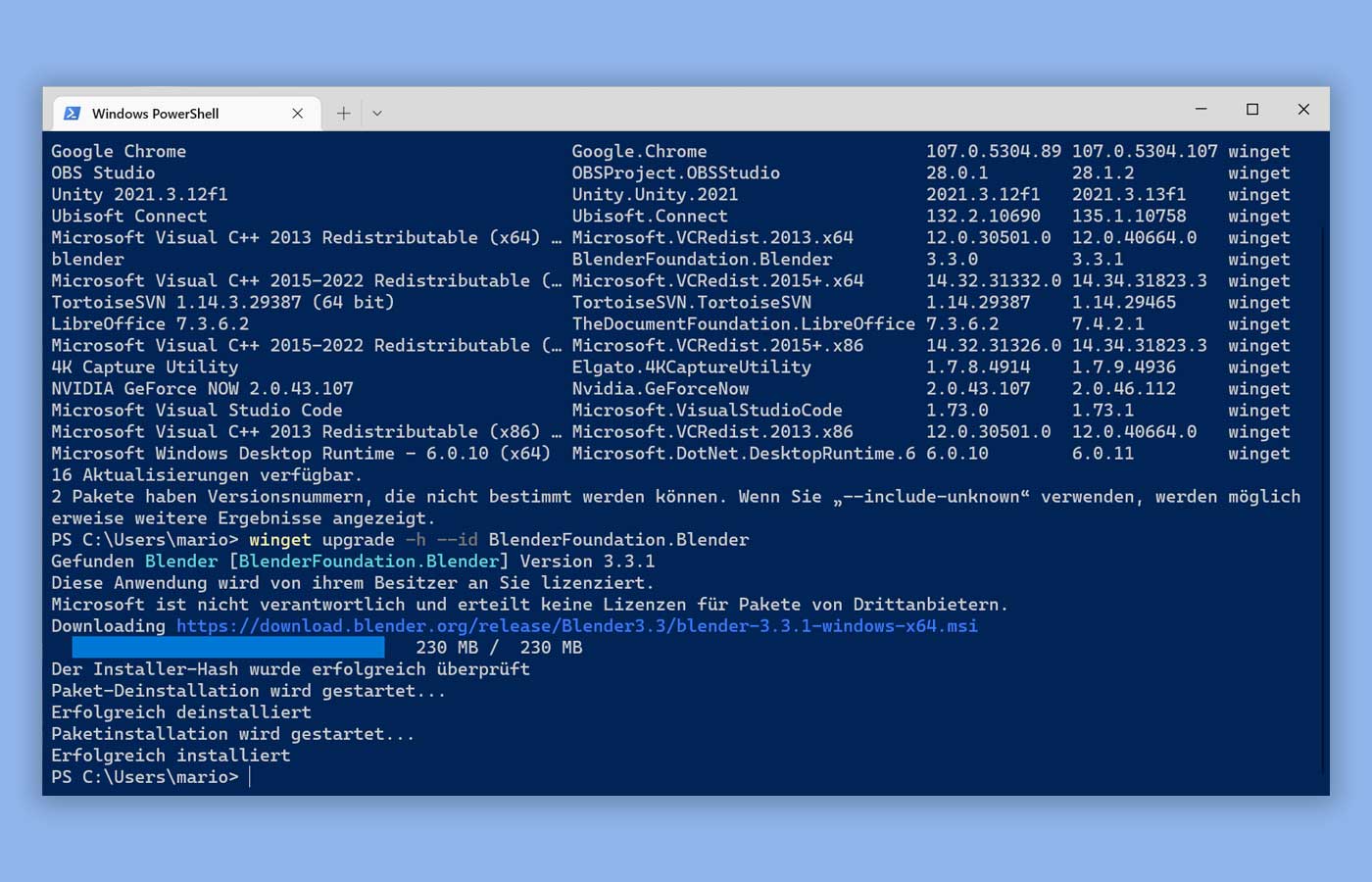Click the Ubisoft.Connect package ID

tap(650, 216)
